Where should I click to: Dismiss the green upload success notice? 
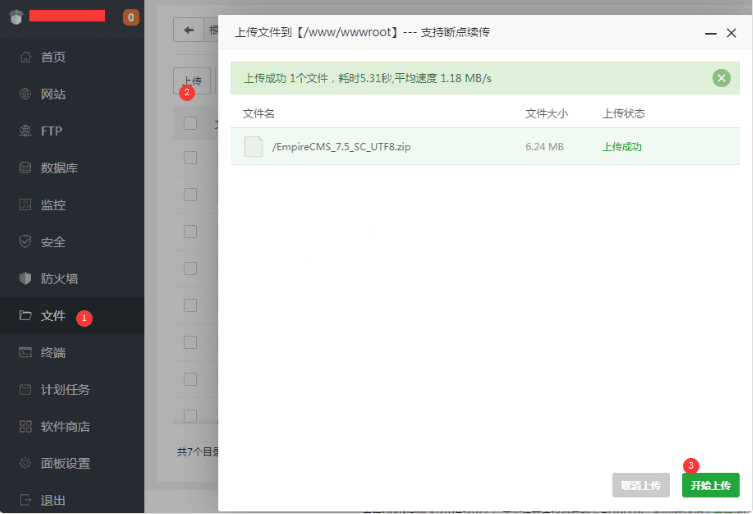(x=721, y=78)
